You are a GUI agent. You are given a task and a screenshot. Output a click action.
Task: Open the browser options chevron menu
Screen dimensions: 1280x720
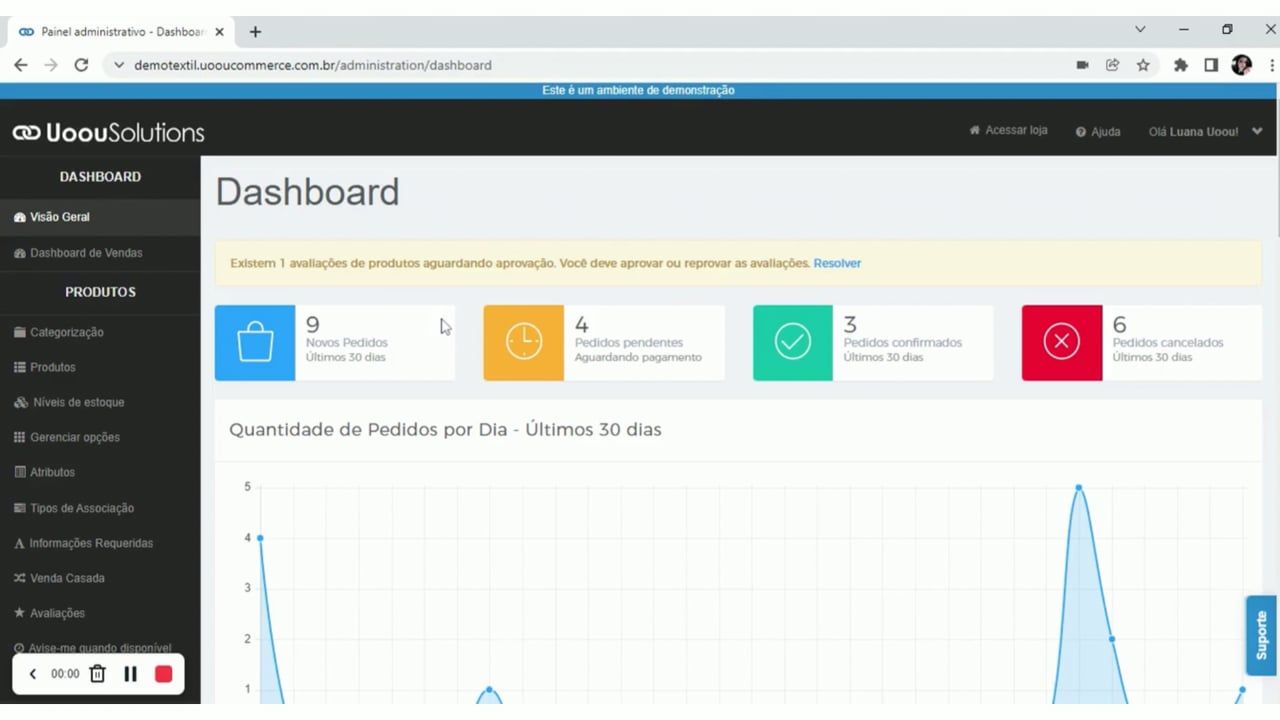point(1140,29)
